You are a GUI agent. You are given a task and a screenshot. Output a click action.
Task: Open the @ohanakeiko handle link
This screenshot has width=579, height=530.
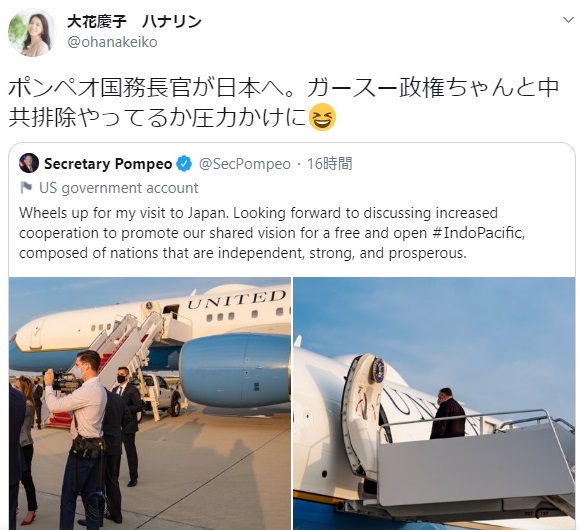click(x=112, y=42)
